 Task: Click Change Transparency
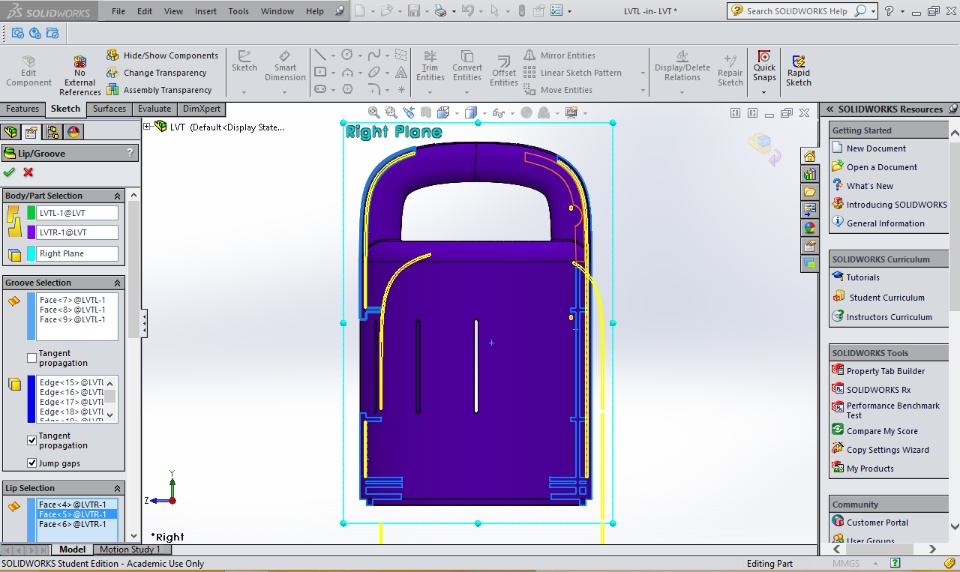(x=157, y=72)
